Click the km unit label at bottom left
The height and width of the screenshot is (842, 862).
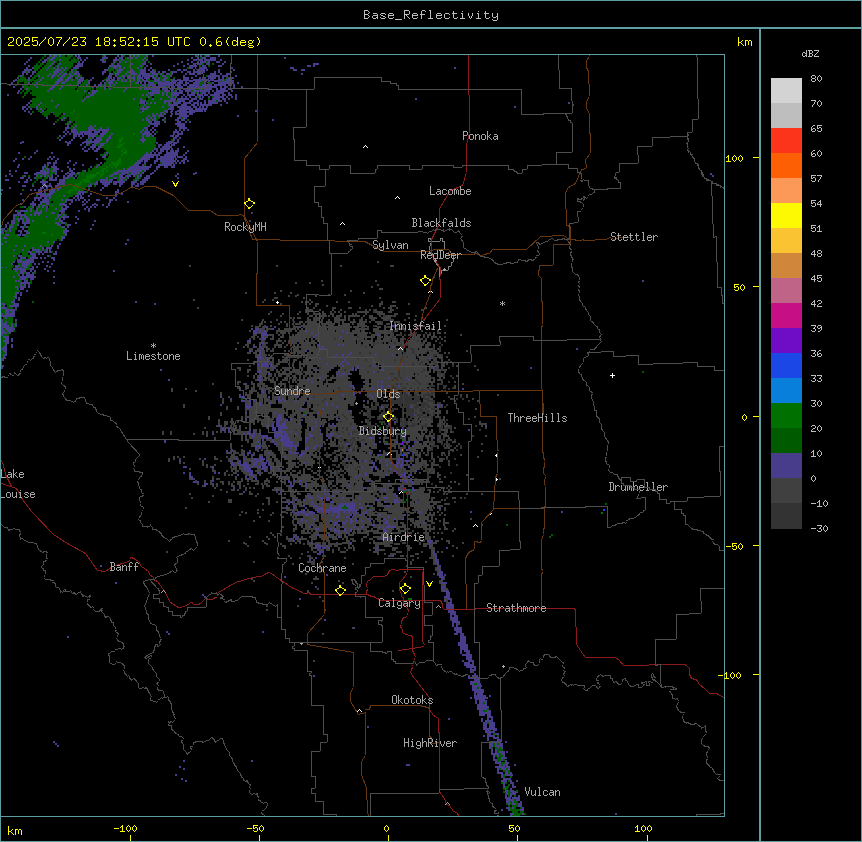(x=15, y=830)
